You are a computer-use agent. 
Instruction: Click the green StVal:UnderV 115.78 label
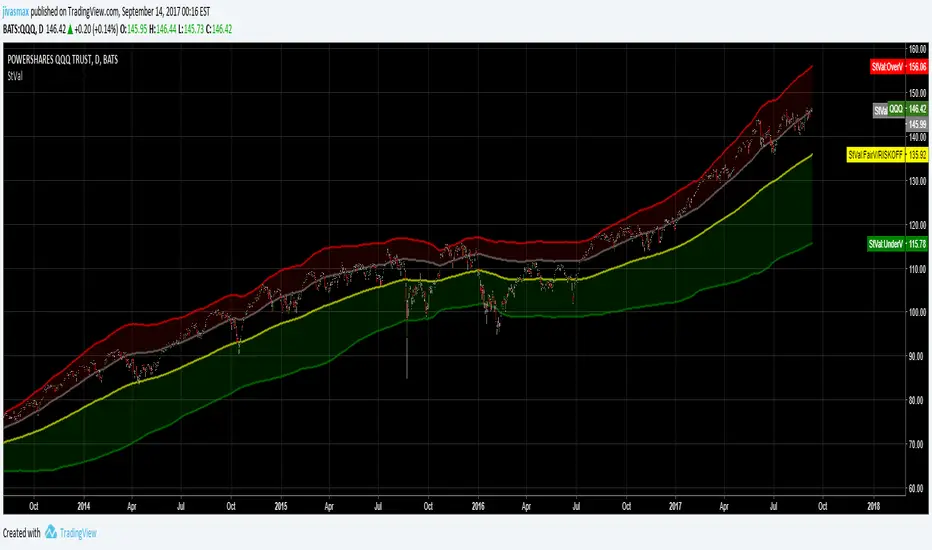pos(897,244)
